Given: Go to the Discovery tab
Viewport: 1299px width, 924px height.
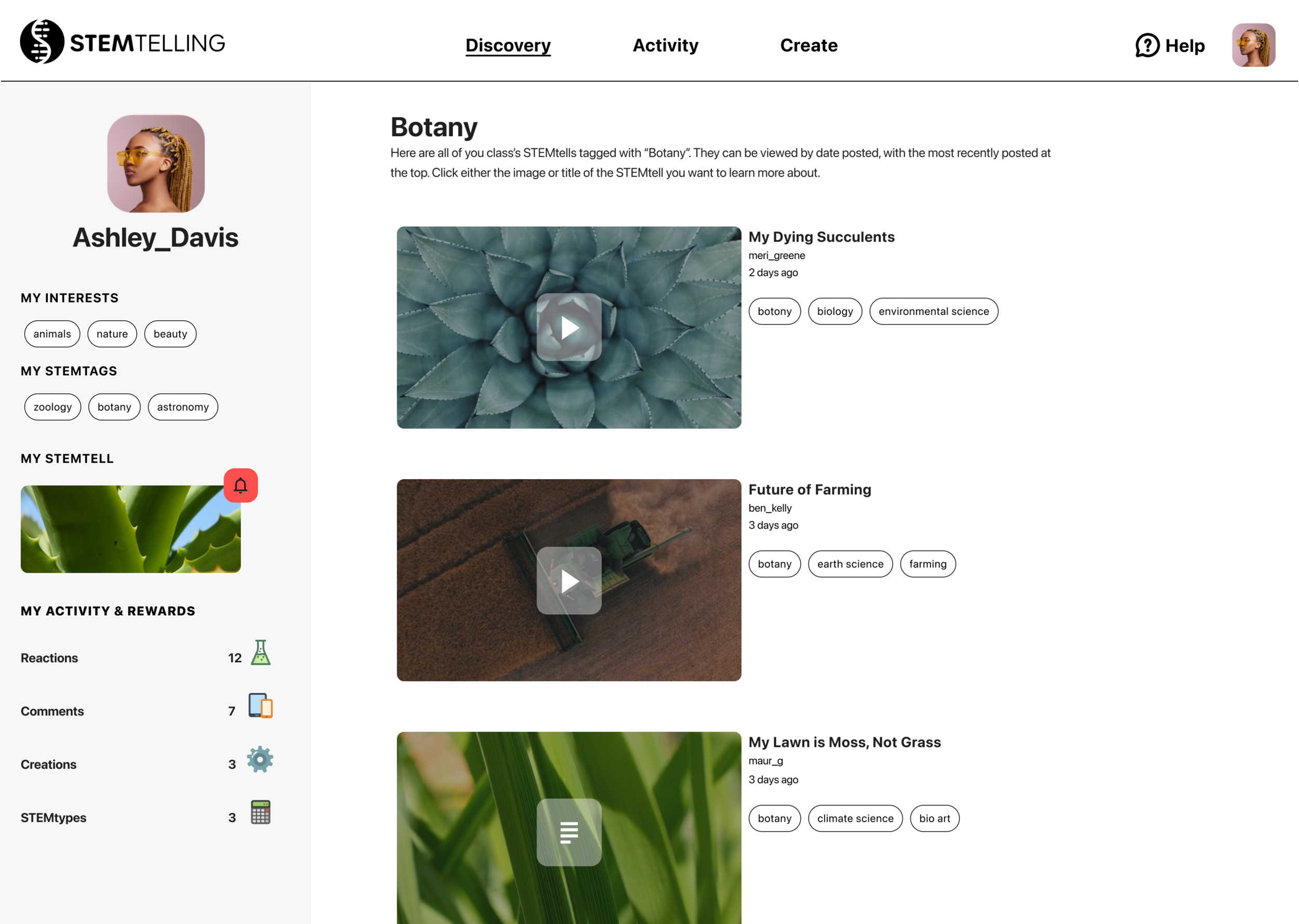Looking at the screenshot, I should point(507,45).
